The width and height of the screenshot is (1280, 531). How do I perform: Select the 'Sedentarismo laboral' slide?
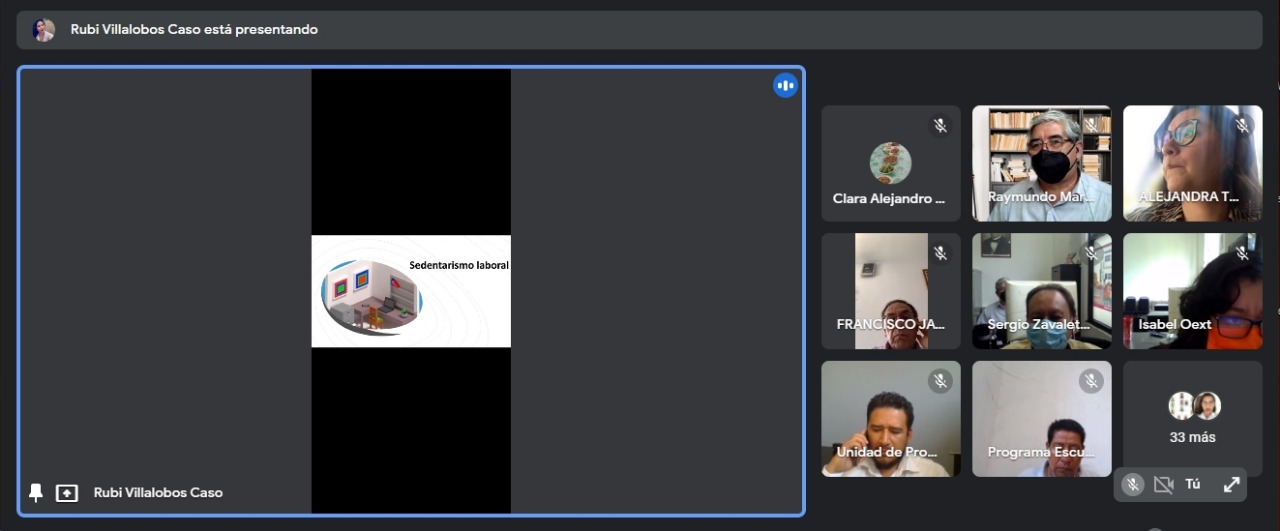411,291
